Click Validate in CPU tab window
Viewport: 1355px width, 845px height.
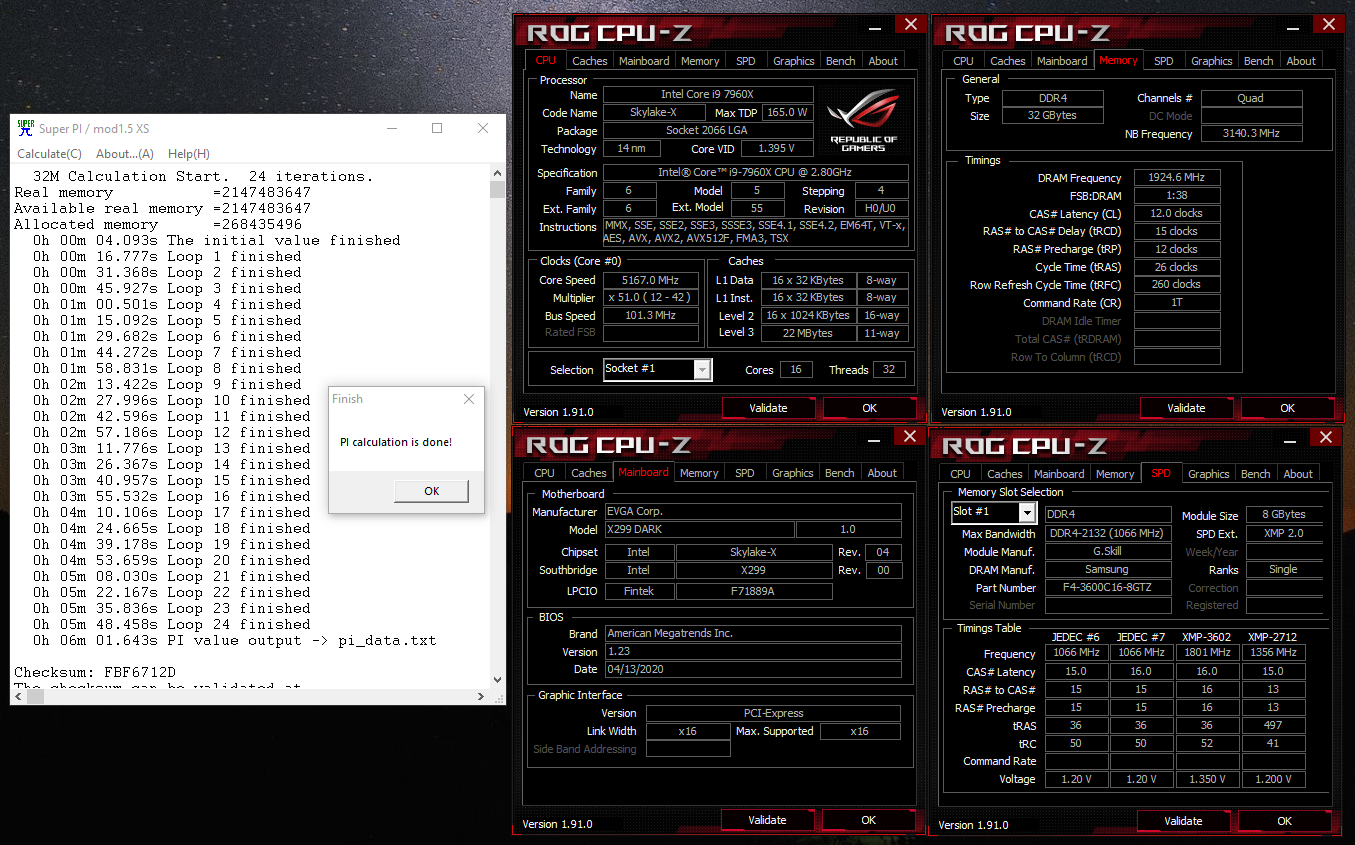pos(768,408)
